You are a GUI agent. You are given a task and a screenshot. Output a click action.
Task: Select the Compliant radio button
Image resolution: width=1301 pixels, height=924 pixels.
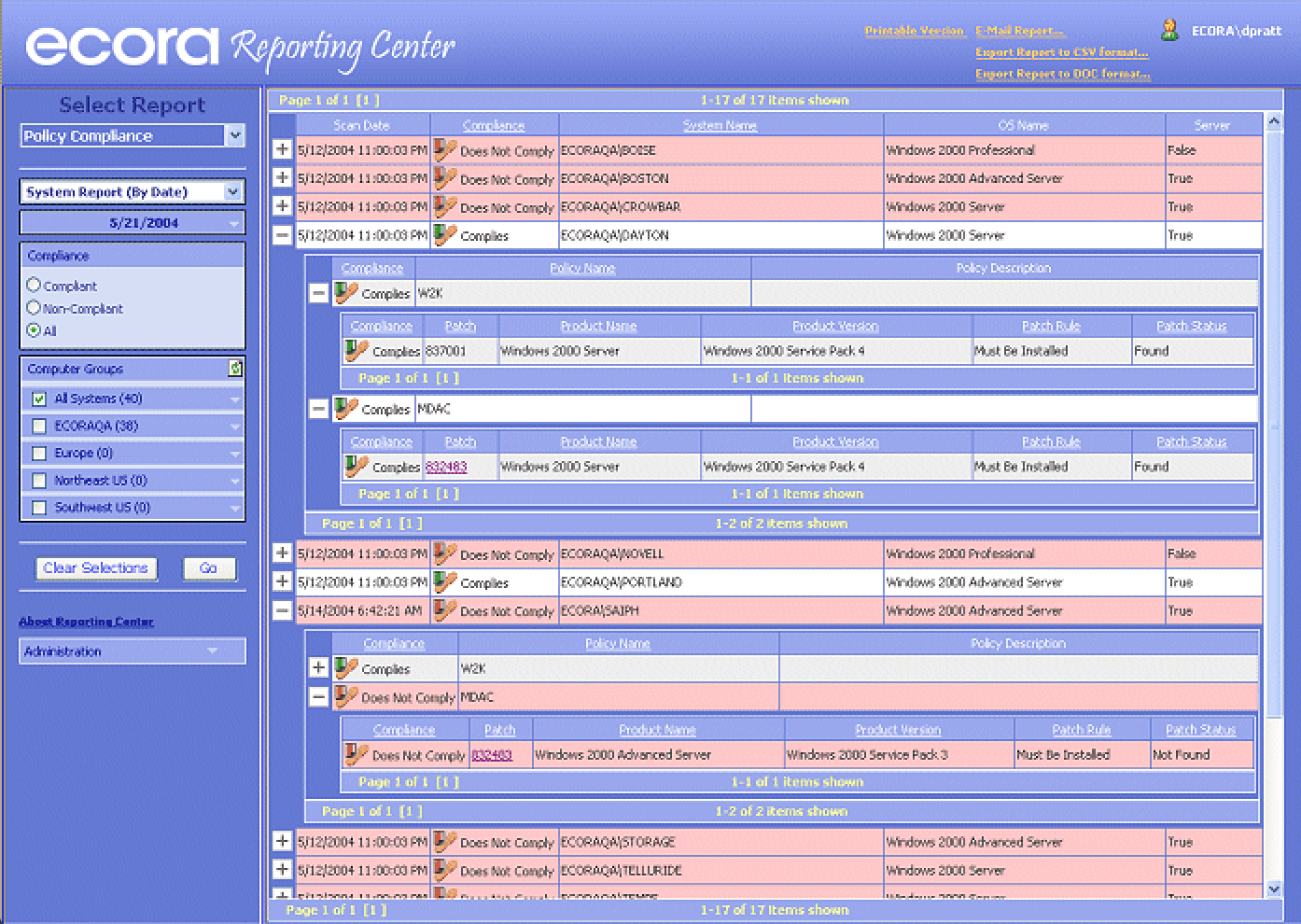[x=35, y=285]
